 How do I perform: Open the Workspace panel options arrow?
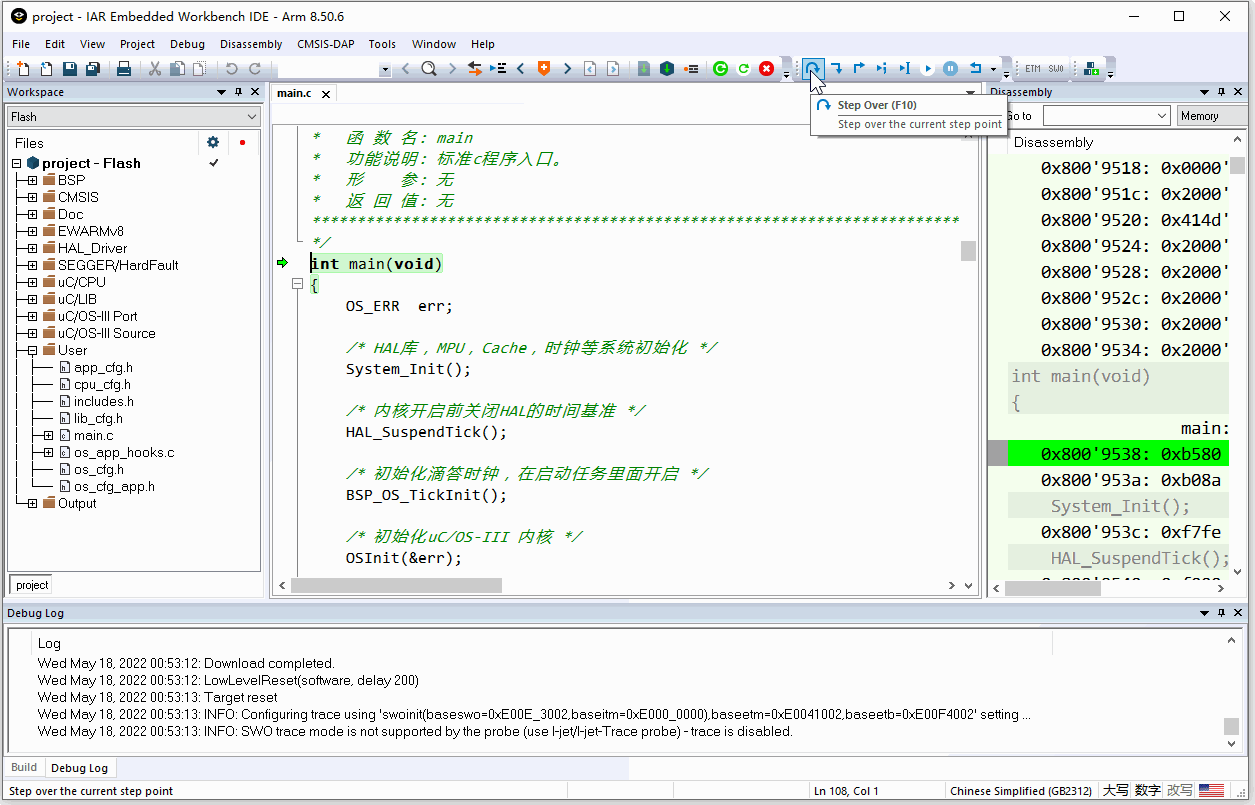coord(222,92)
